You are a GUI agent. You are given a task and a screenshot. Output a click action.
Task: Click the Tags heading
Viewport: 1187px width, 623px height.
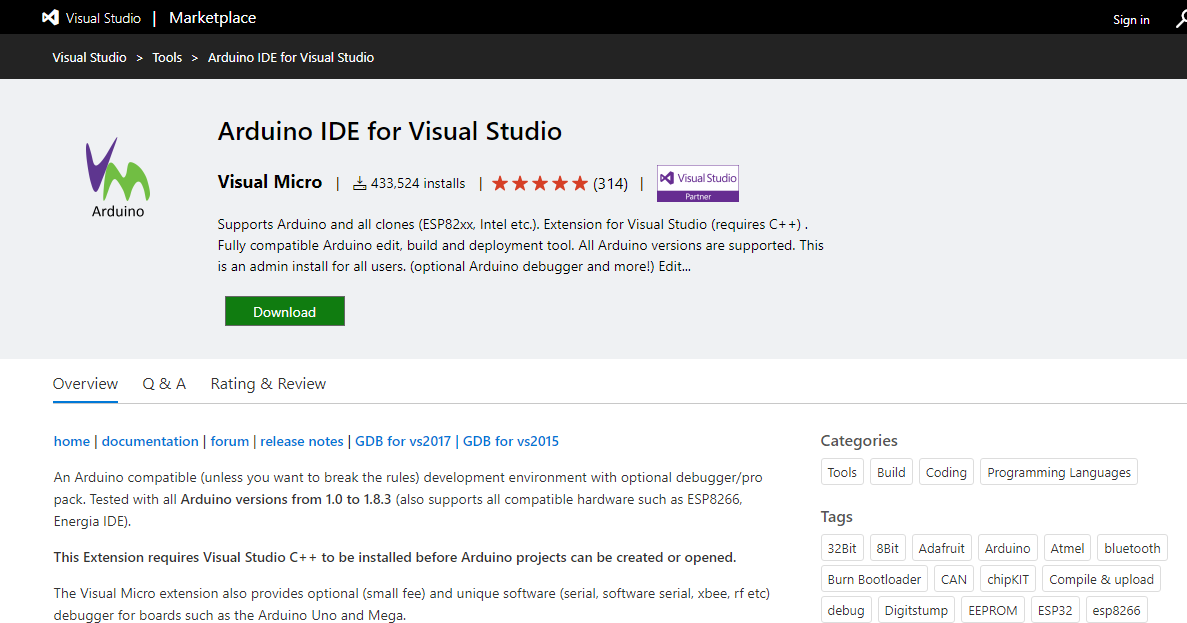tap(837, 517)
